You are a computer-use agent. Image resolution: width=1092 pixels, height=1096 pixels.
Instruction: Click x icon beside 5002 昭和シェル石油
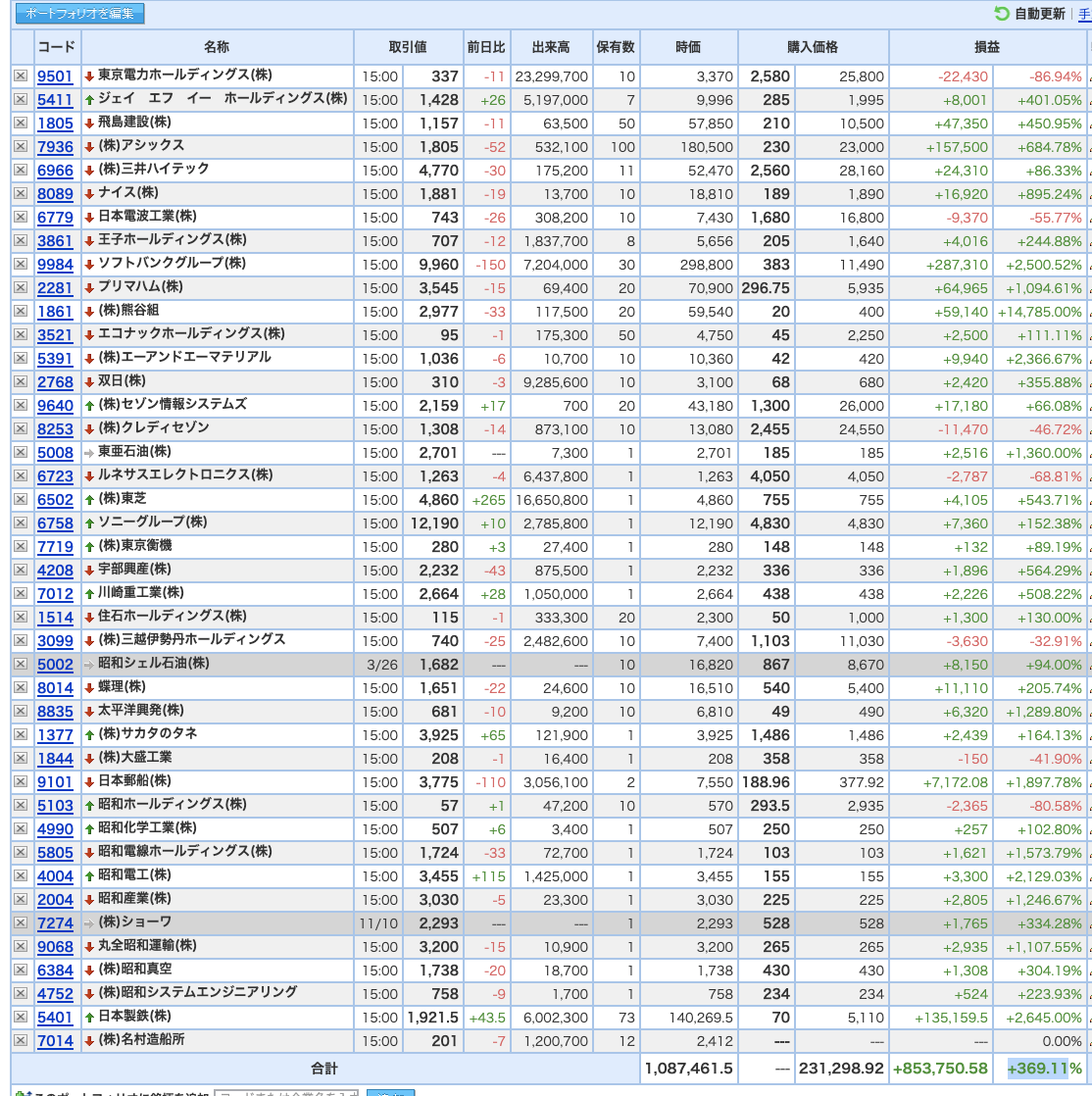click(x=21, y=664)
